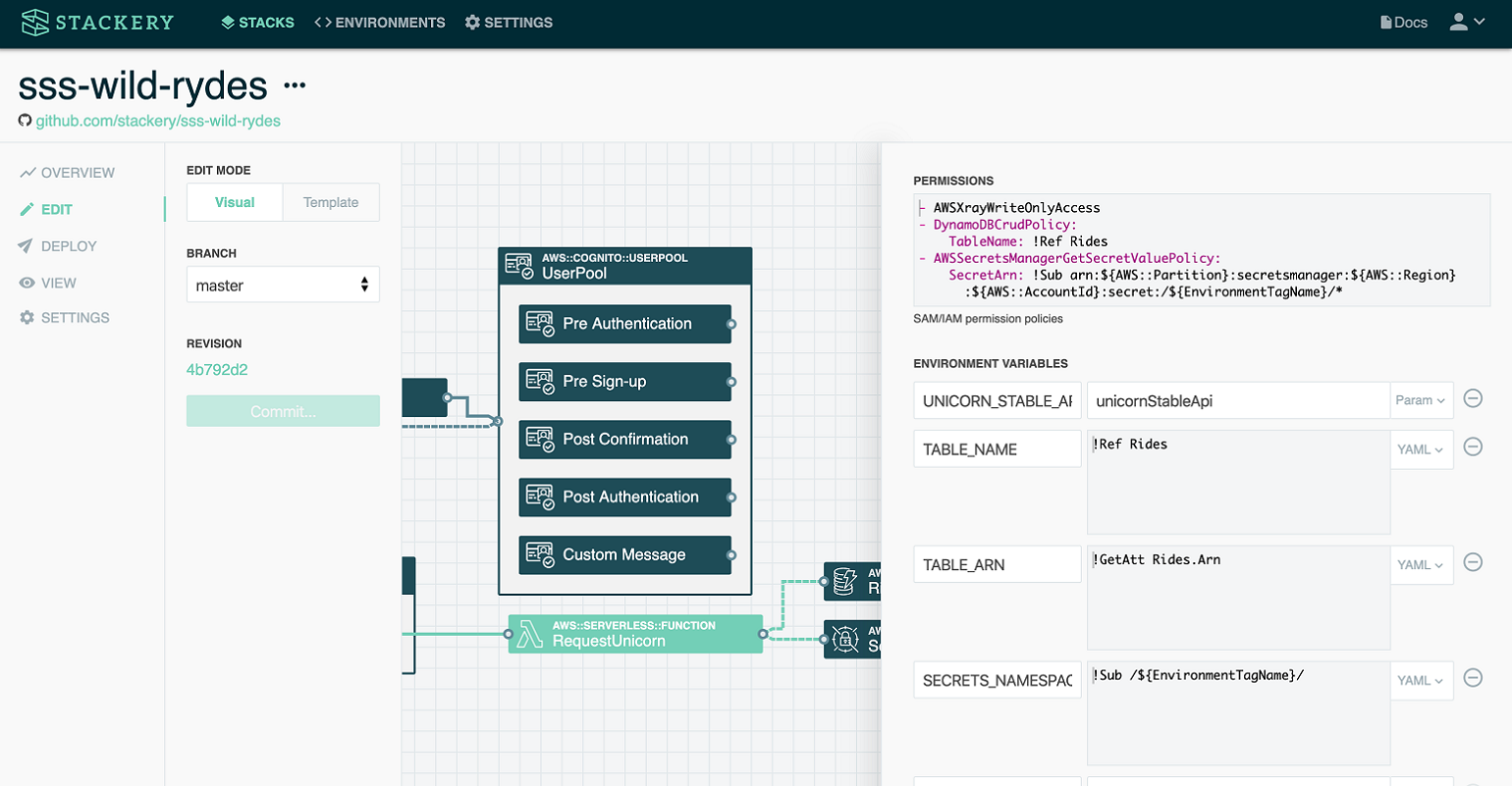
Task: Open the ENVIRONMENTS menu
Action: [x=380, y=22]
